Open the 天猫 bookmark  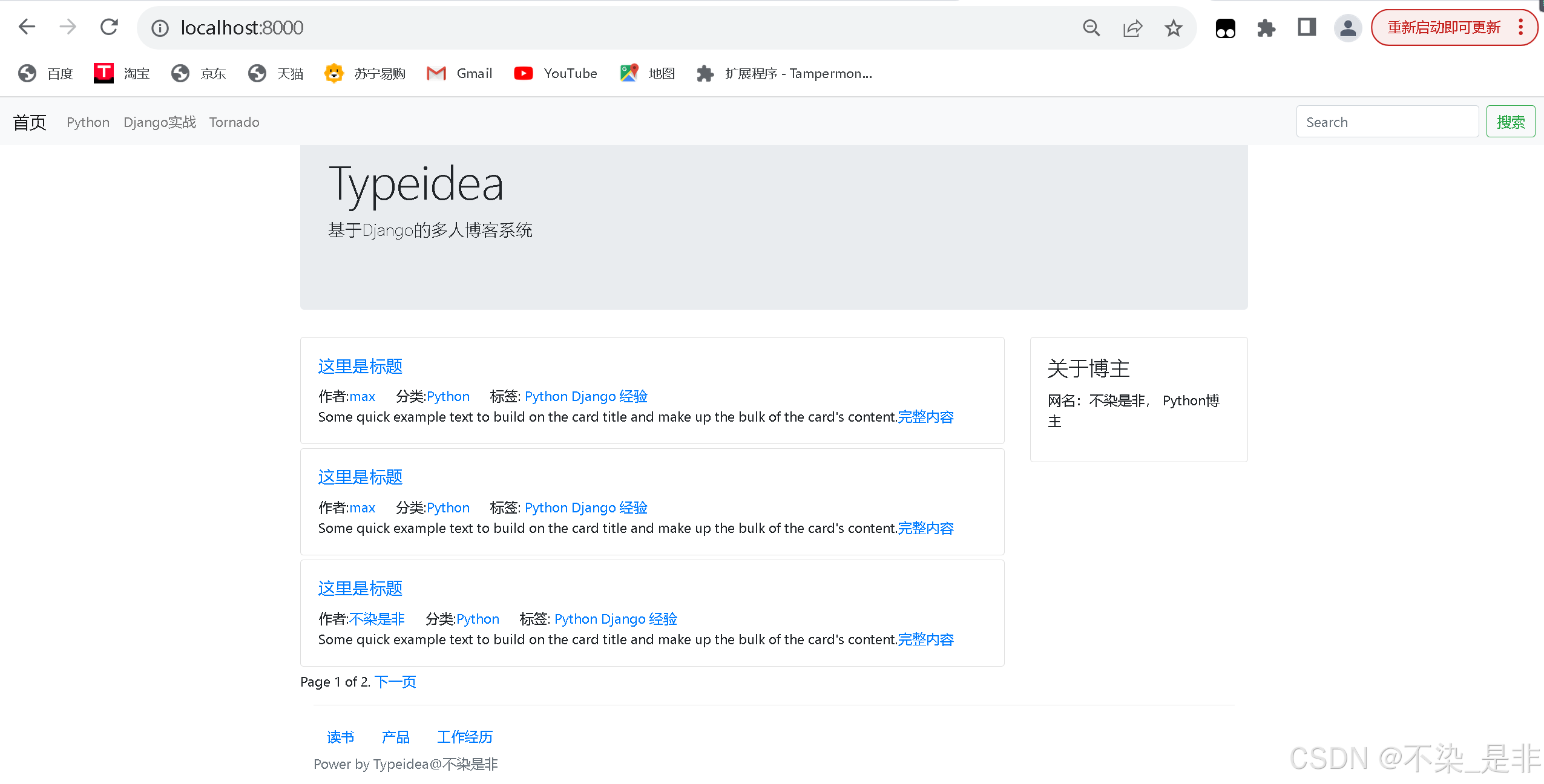click(x=275, y=73)
